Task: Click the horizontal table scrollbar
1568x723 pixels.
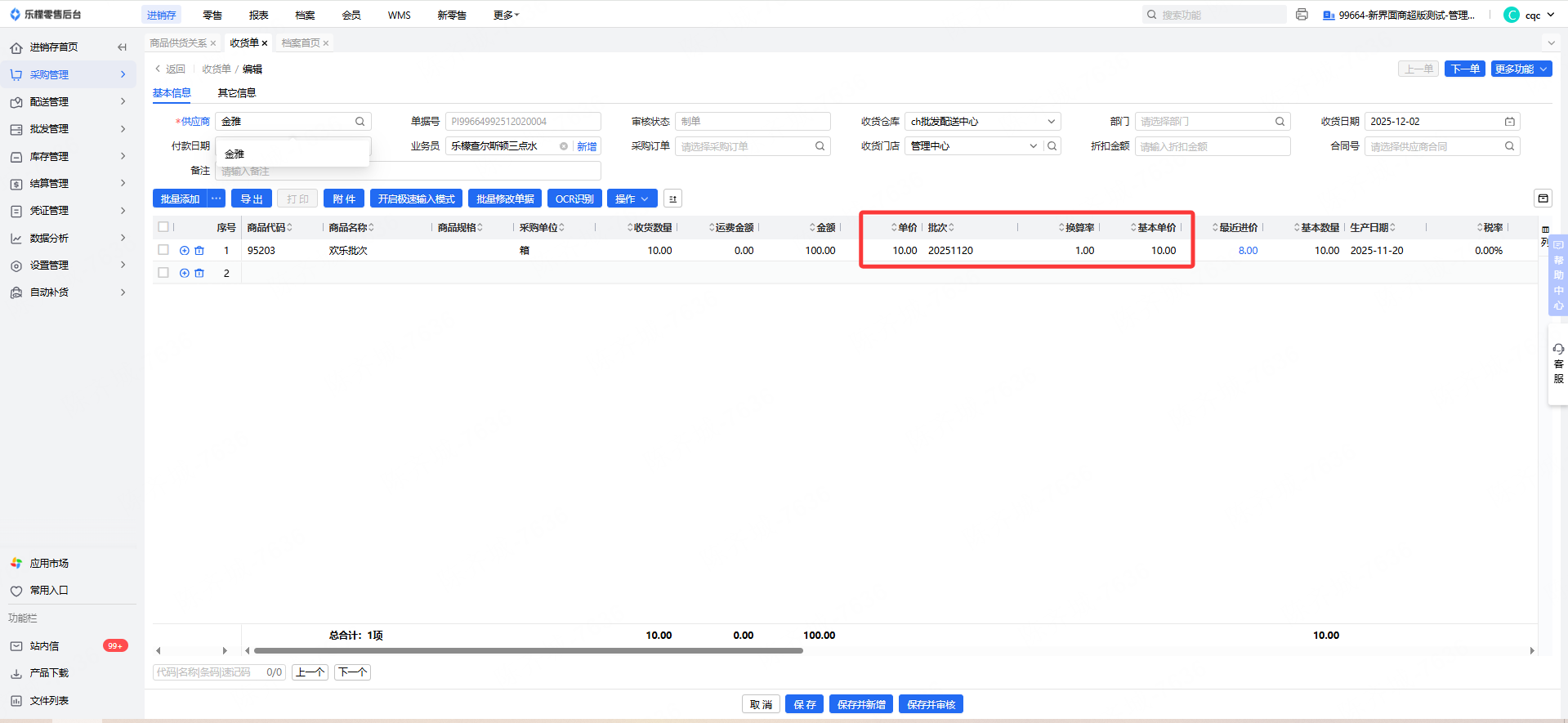Action: [528, 651]
